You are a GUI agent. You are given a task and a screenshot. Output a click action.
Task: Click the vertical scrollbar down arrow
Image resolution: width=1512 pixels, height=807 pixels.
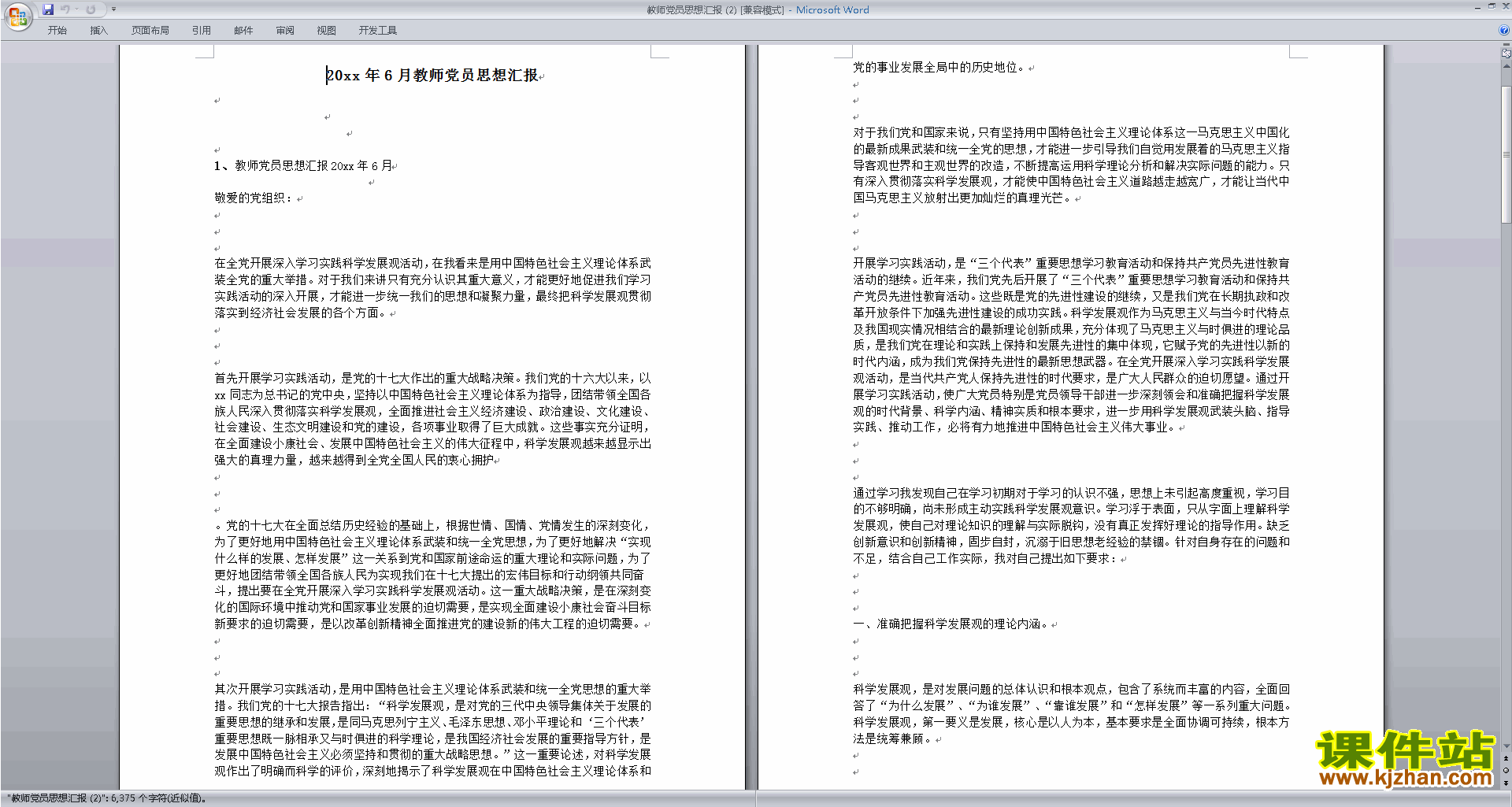(1506, 746)
